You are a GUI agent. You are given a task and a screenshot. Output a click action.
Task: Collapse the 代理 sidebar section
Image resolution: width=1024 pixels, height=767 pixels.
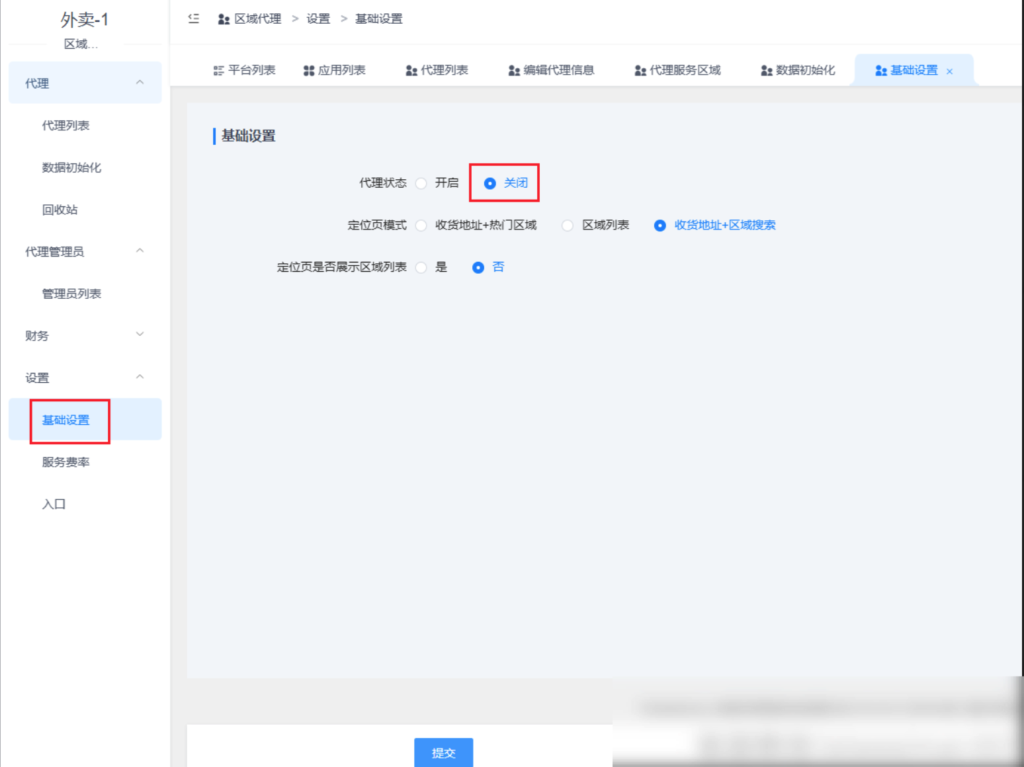pyautogui.click(x=84, y=82)
